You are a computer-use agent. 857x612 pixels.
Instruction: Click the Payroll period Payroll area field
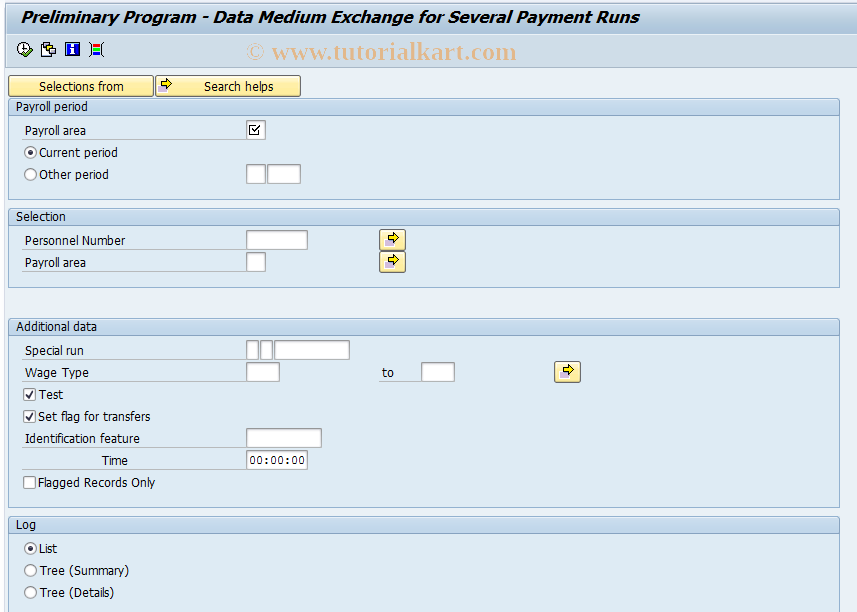pos(256,130)
